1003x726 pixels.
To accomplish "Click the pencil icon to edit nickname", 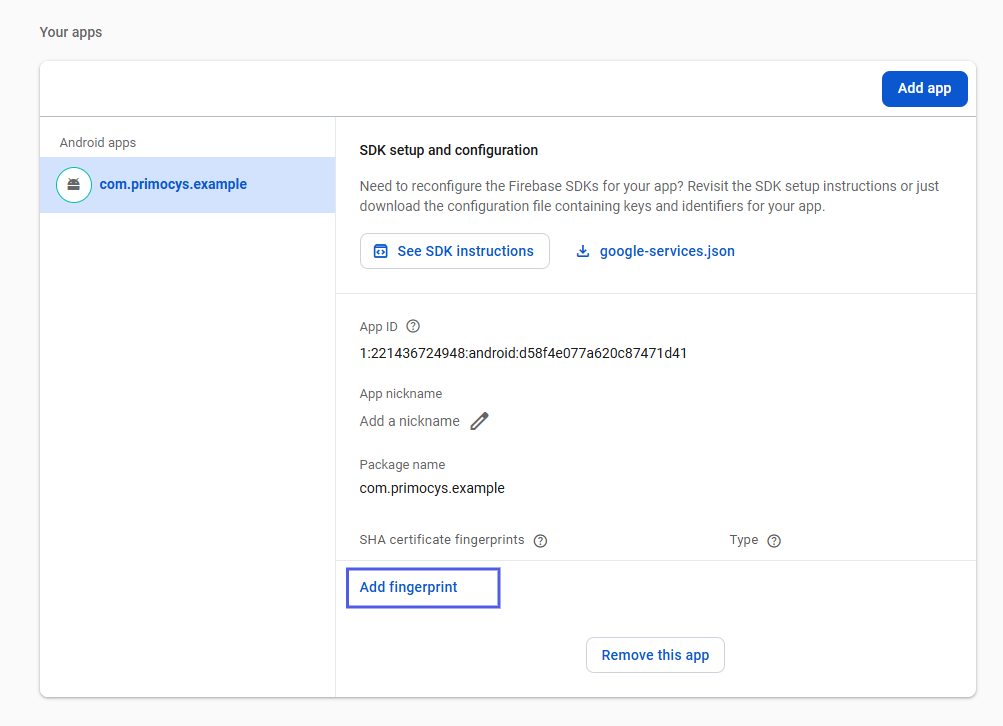I will point(480,421).
